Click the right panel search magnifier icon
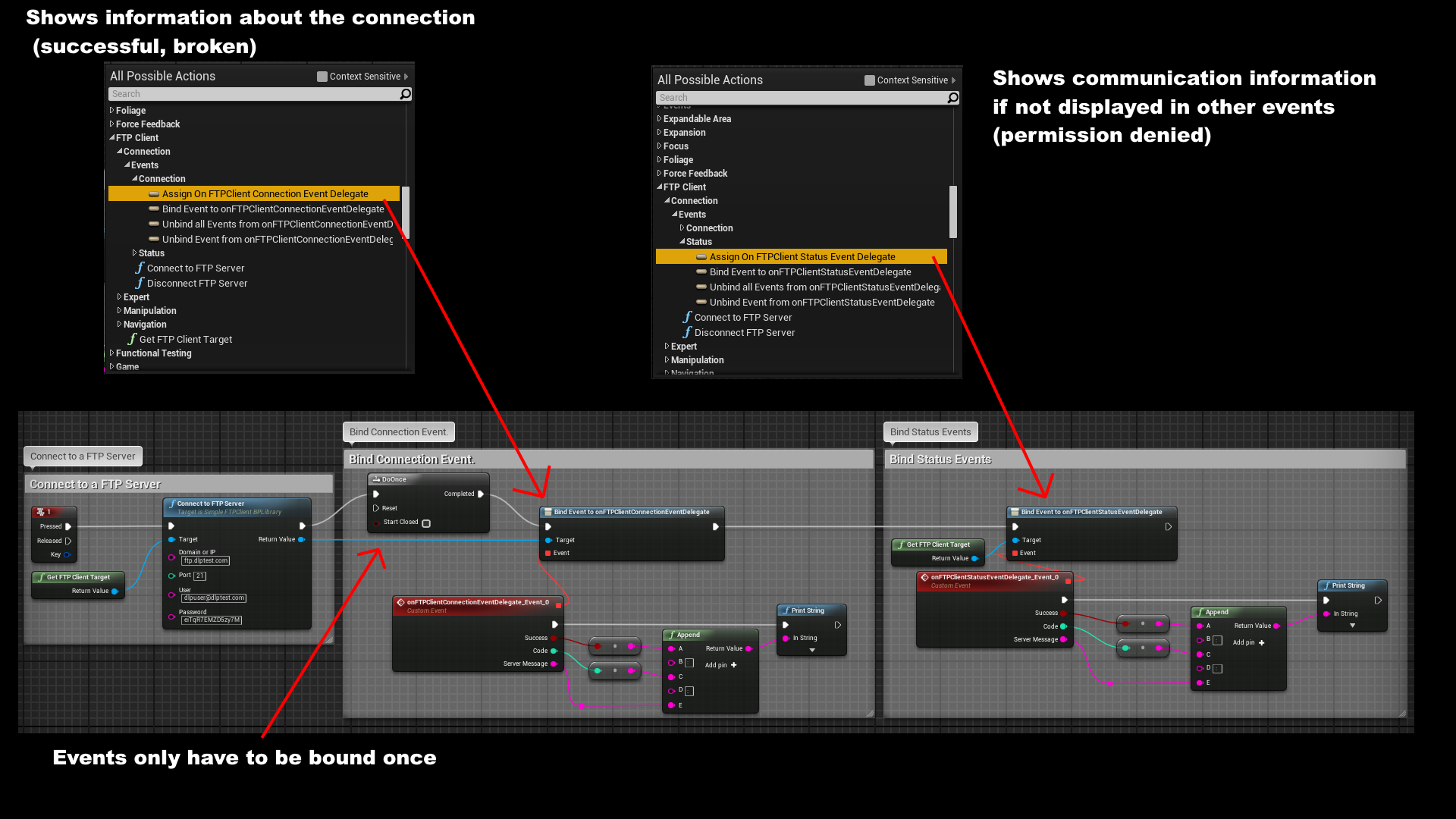1456x819 pixels. coord(952,98)
